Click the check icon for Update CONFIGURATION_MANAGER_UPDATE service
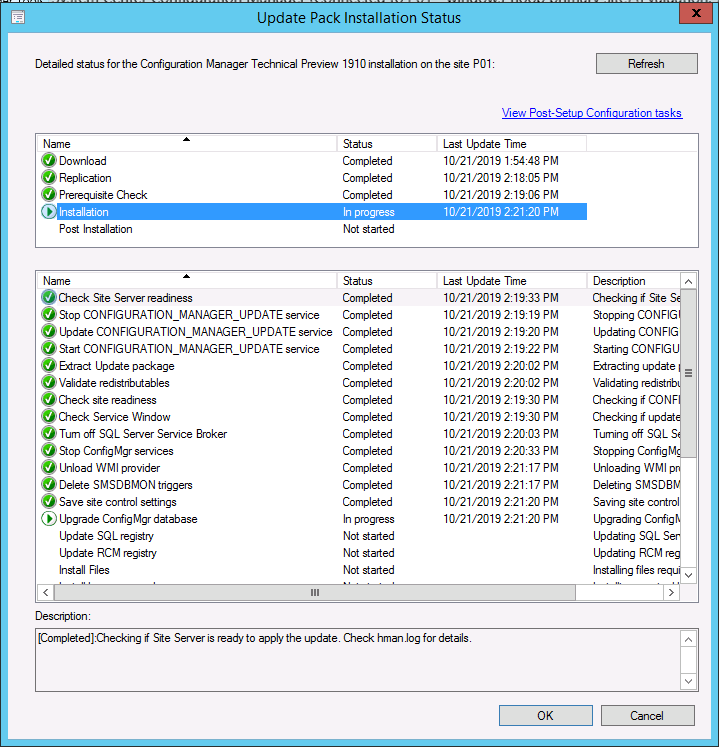 (x=49, y=332)
